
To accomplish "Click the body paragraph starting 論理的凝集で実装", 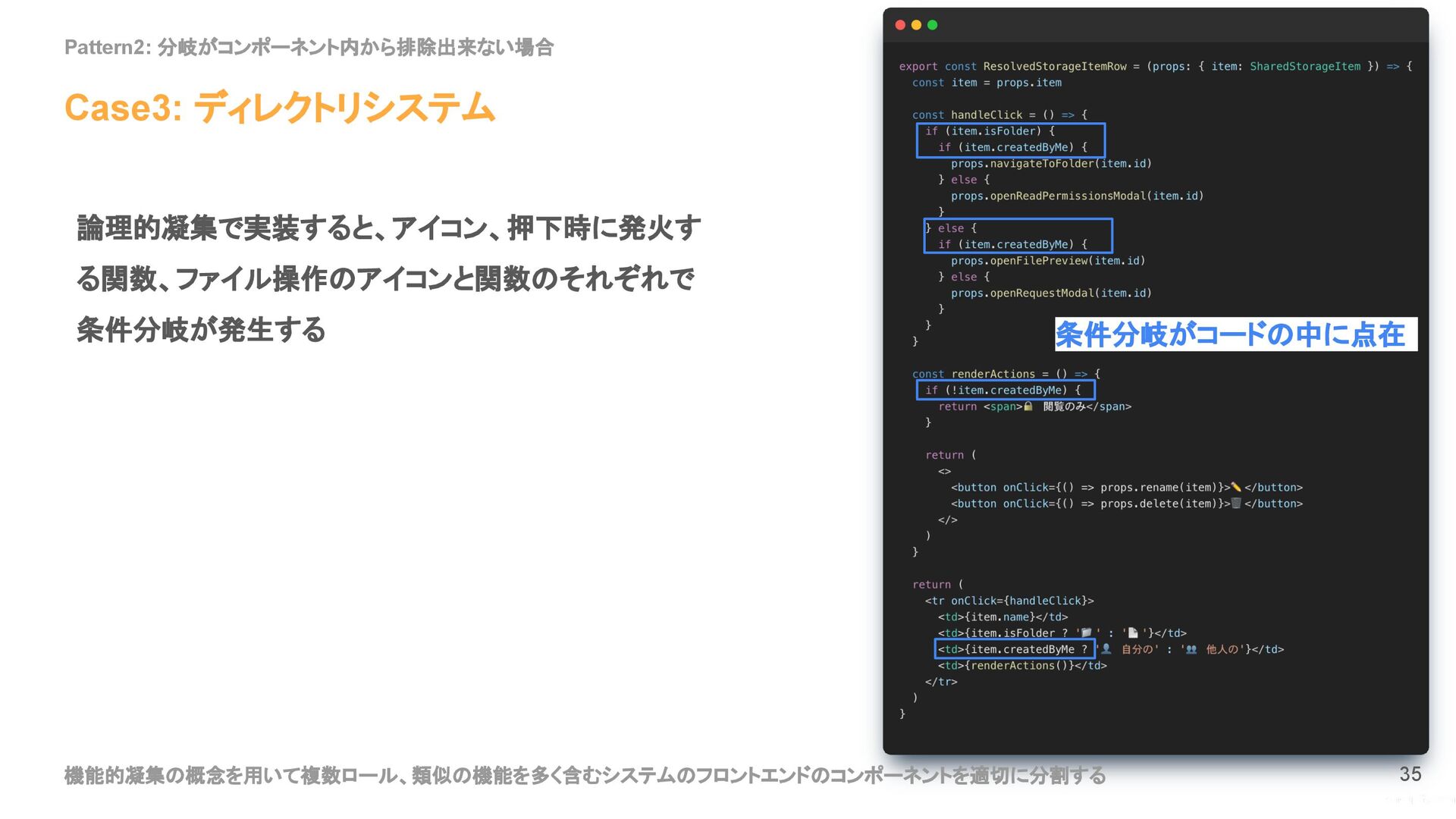I will click(x=388, y=278).
